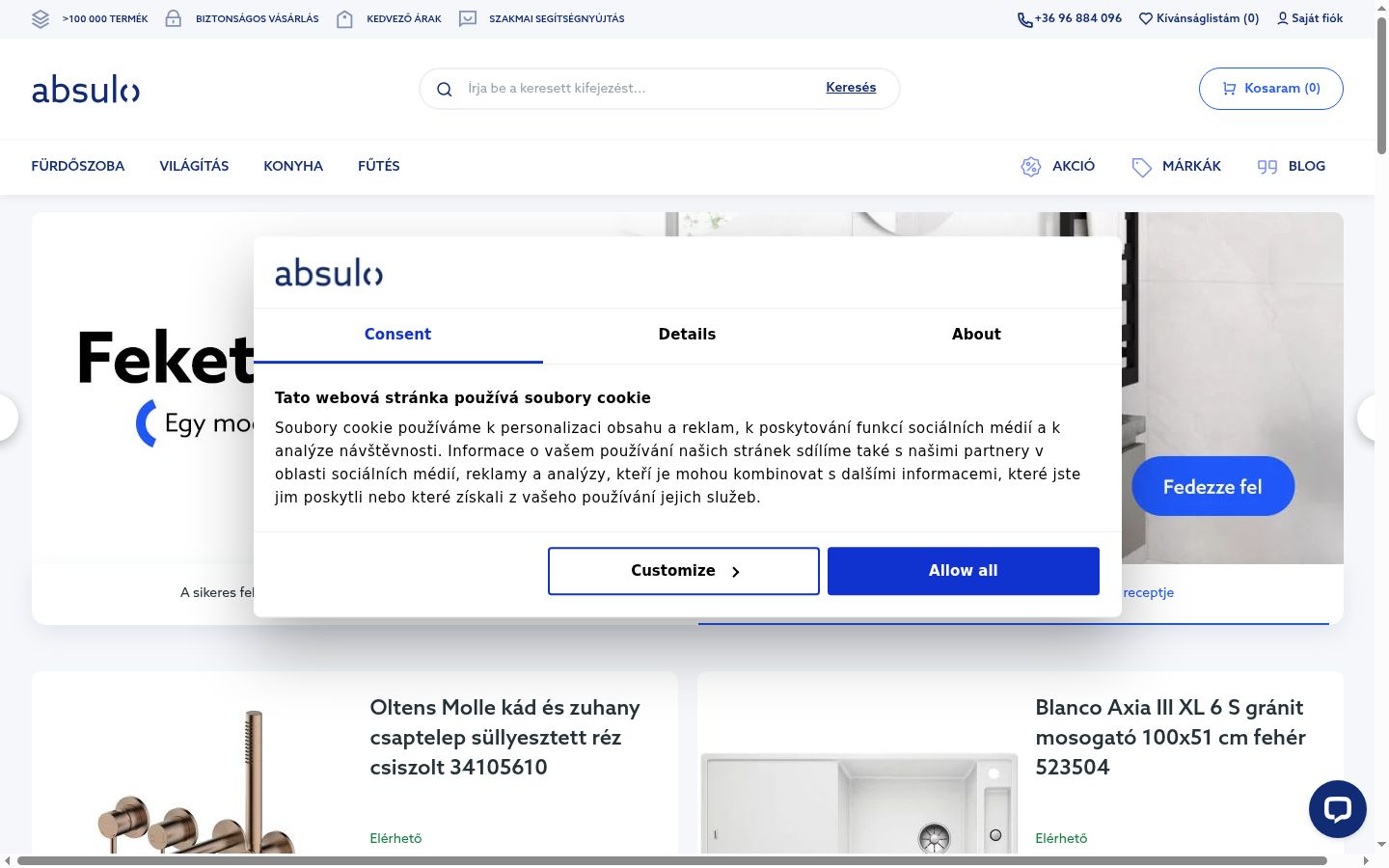1389x868 pixels.
Task: Open the VILÁGÍTÁS menu
Action: tap(194, 166)
